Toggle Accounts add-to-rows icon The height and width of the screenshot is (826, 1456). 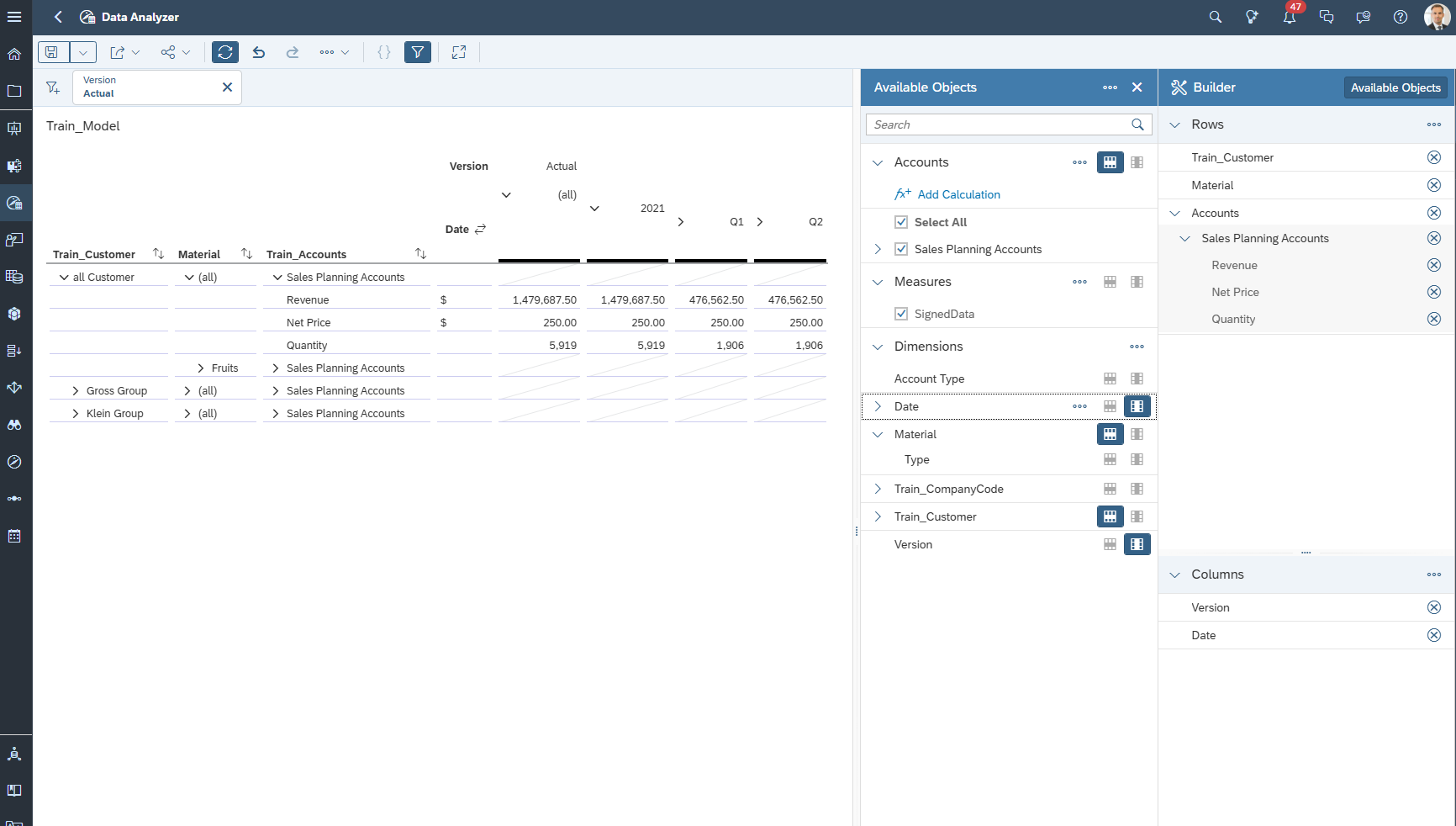coord(1110,162)
